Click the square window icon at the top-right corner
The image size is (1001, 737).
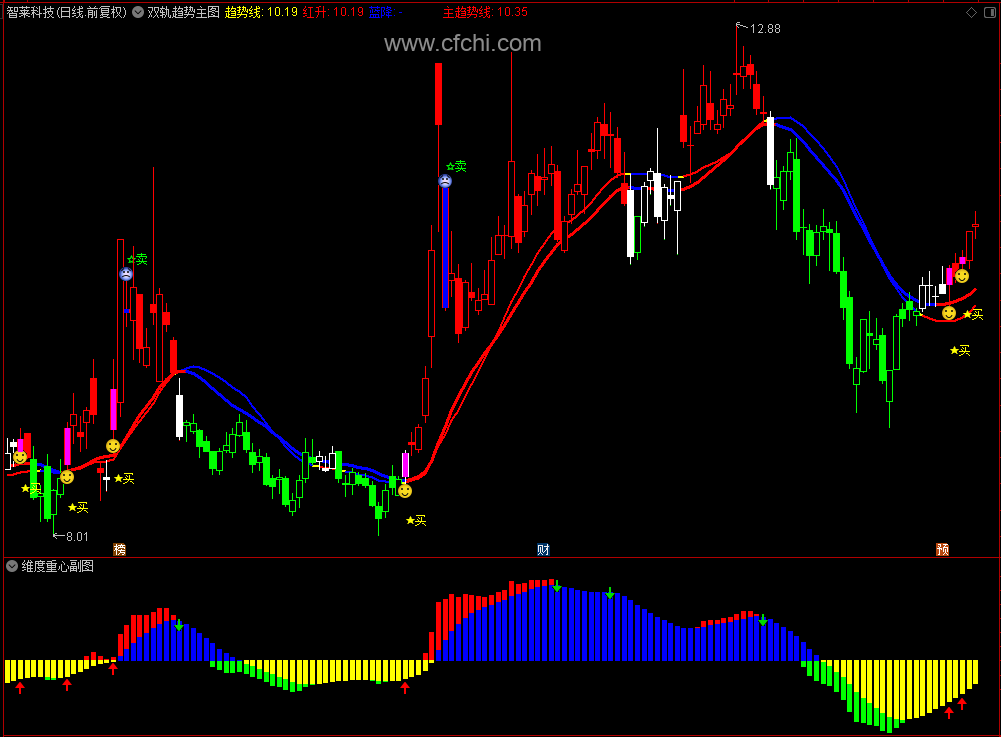pyautogui.click(x=990, y=12)
